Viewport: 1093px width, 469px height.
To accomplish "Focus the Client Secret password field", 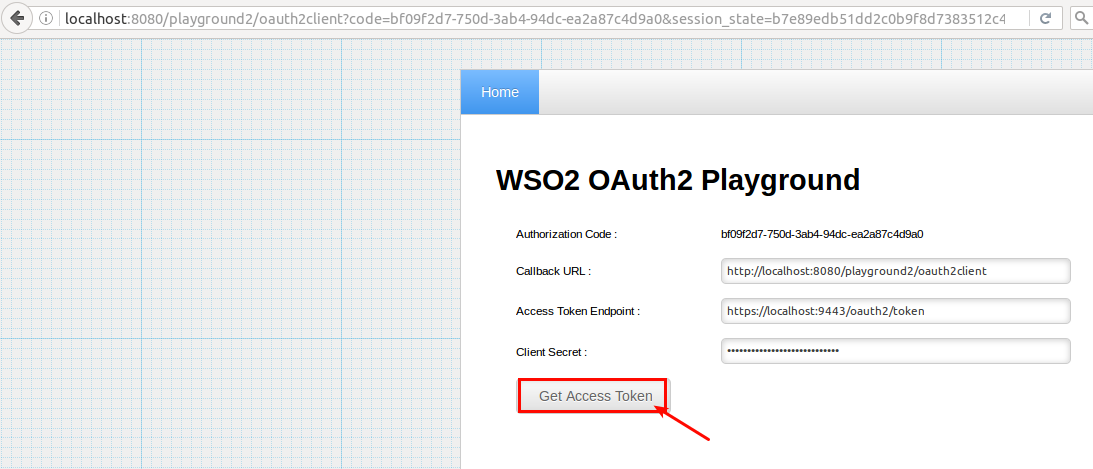I will pos(895,351).
